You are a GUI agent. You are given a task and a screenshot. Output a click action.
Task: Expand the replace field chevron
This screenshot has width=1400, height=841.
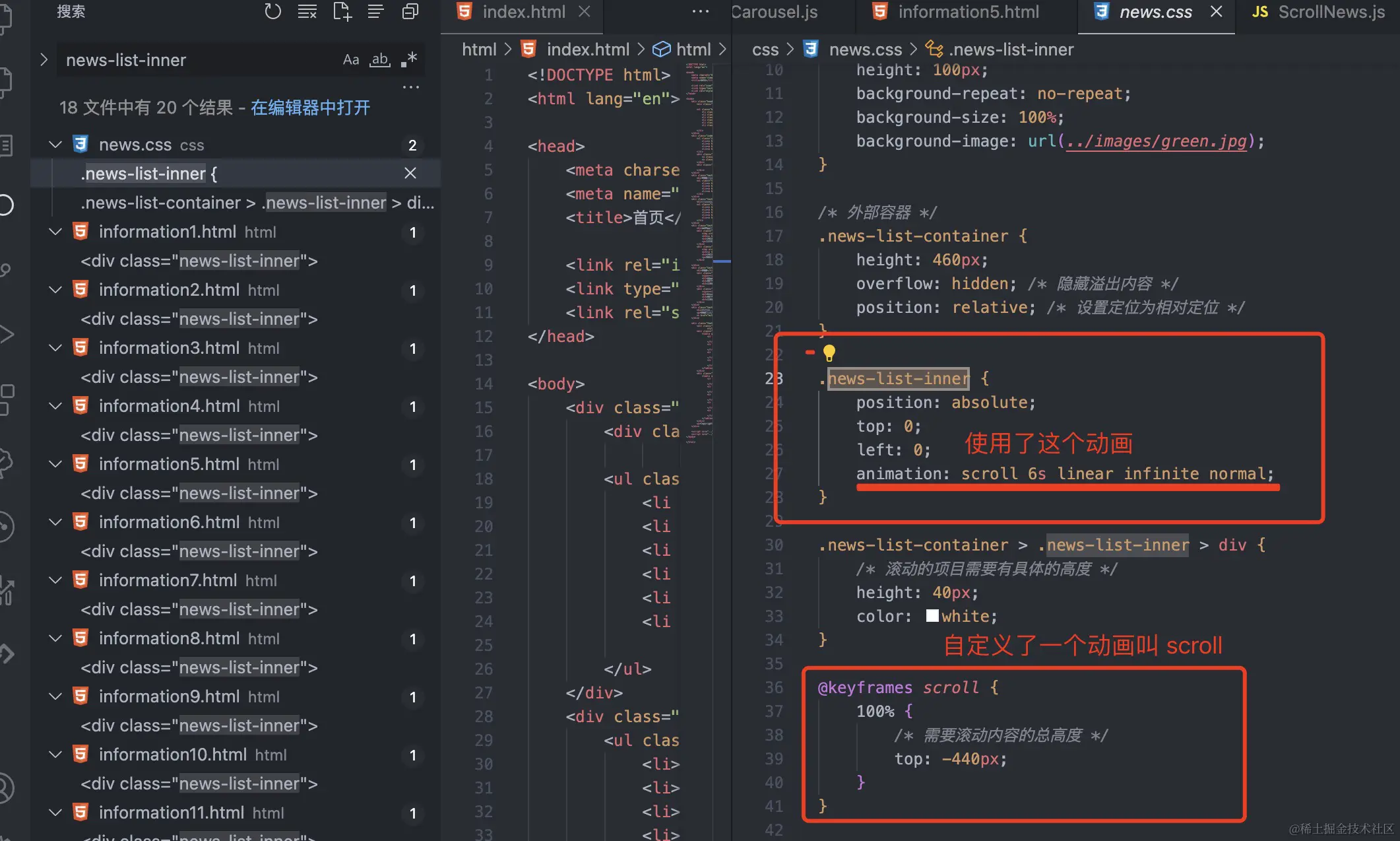44,60
